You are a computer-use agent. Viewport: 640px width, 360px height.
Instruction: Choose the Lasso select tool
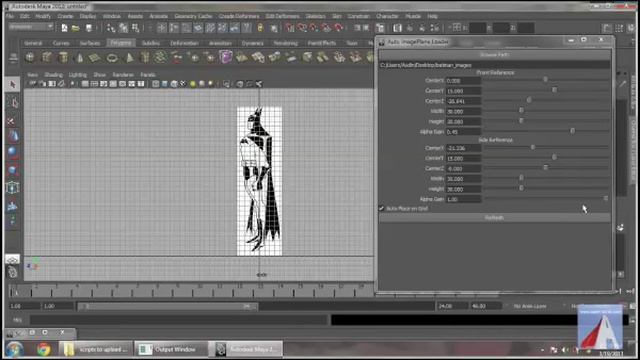coord(13,102)
